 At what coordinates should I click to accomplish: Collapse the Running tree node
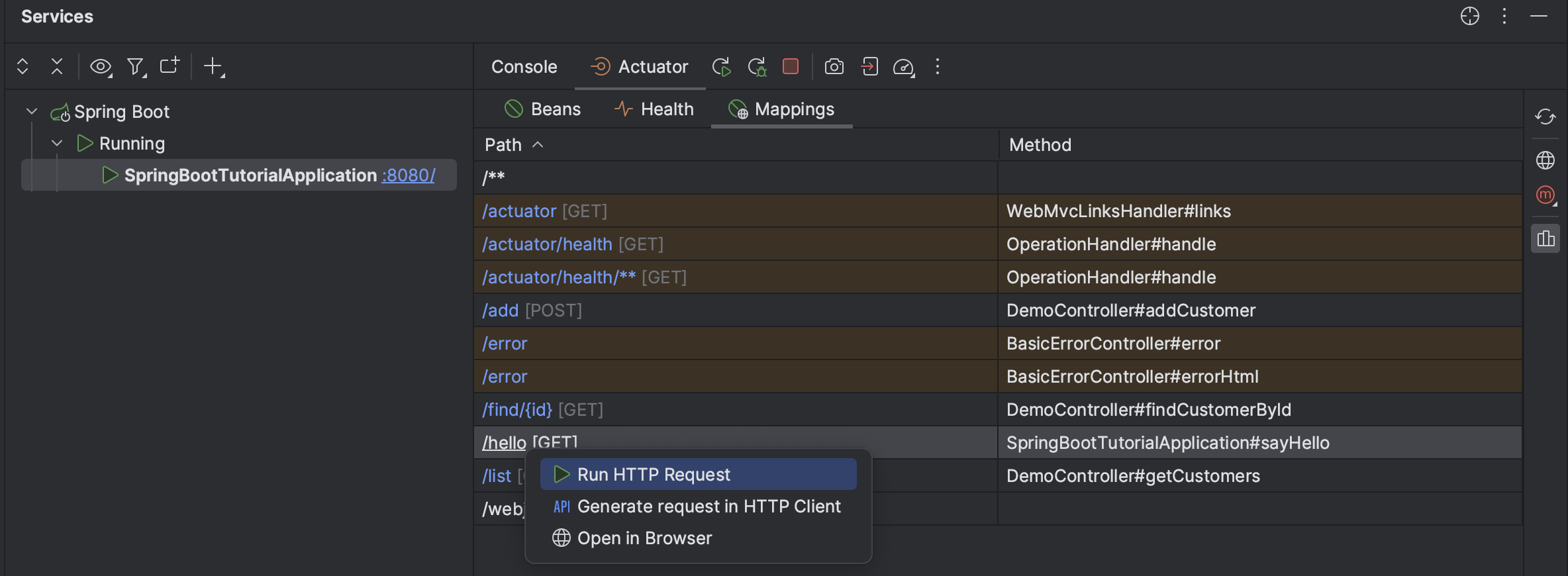[58, 143]
